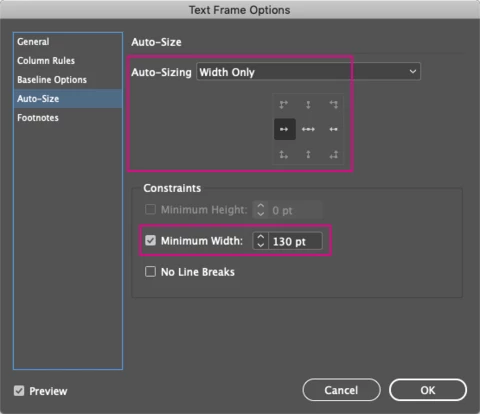The image size is (480, 414).
Task: Select top-right anchor reference point
Action: [x=333, y=105]
